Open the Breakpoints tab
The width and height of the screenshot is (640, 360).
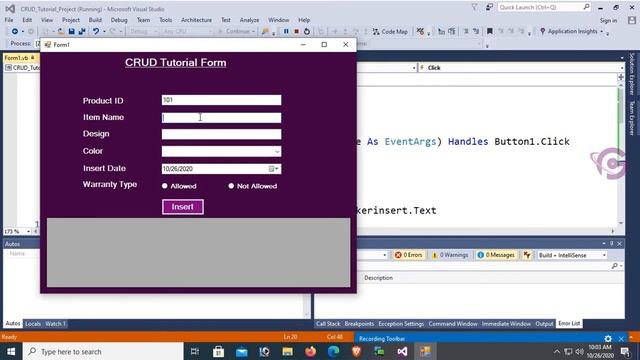pyautogui.click(x=359, y=324)
